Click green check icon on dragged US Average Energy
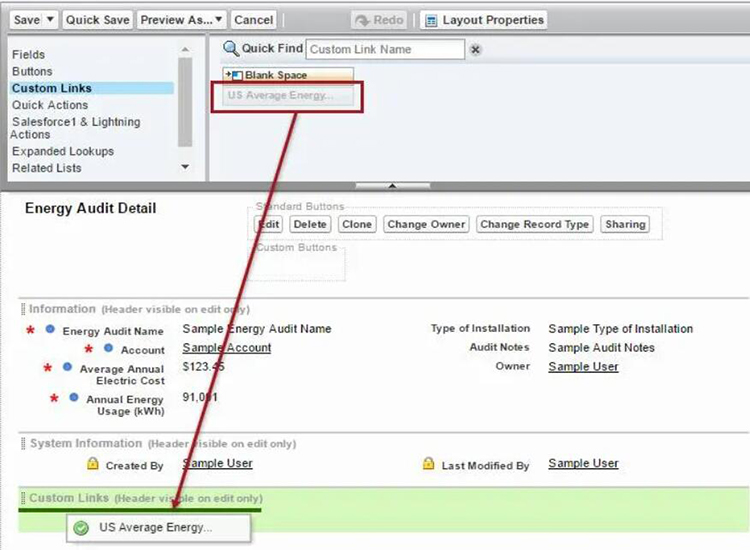The width and height of the screenshot is (750, 550). click(x=81, y=528)
